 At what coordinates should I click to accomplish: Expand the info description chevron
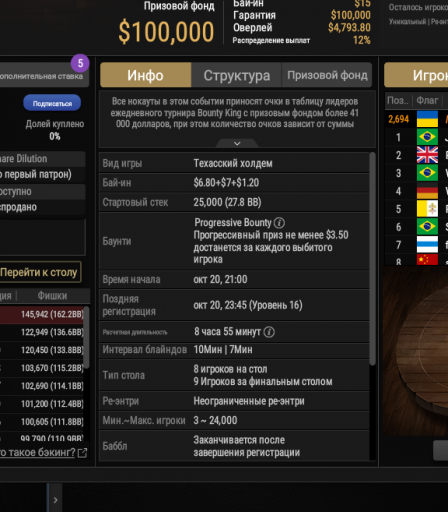(x=237, y=143)
